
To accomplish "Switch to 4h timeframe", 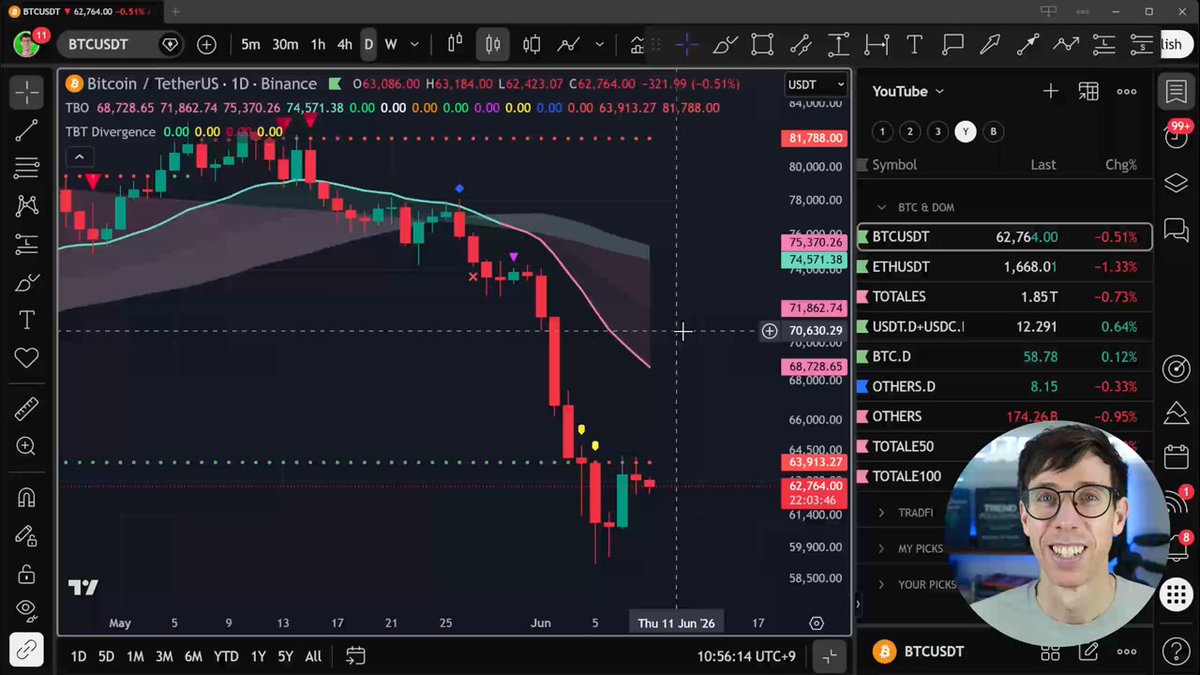I will (x=344, y=44).
